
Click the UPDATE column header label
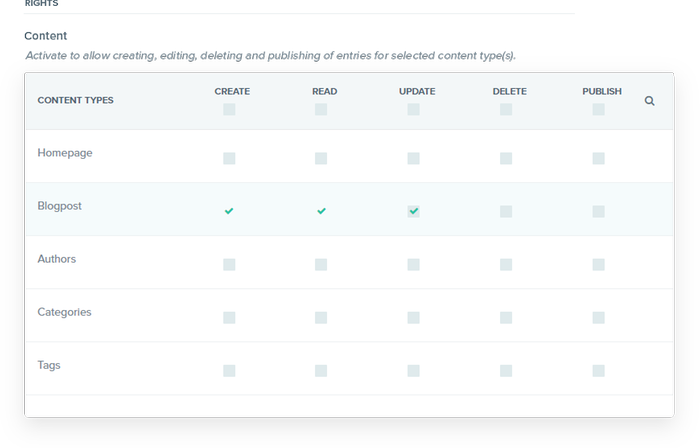(x=417, y=91)
